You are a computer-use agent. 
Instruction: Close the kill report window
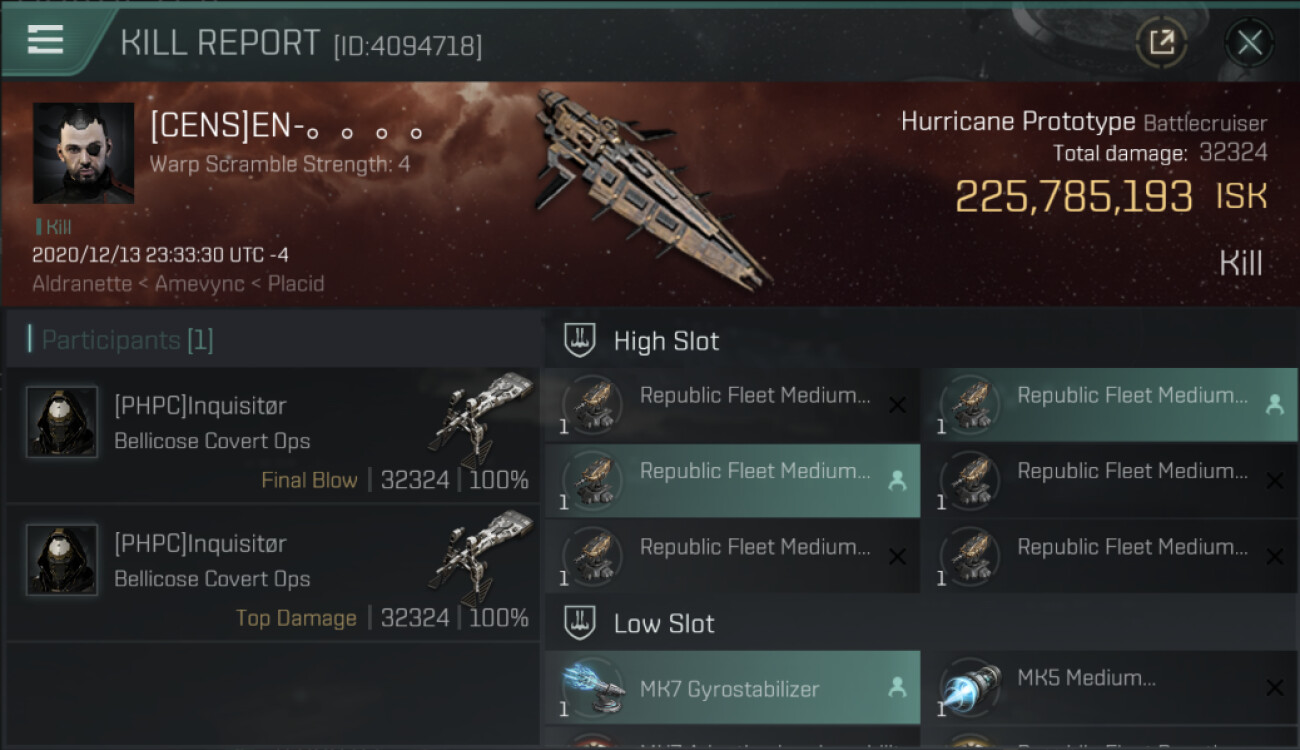1249,42
